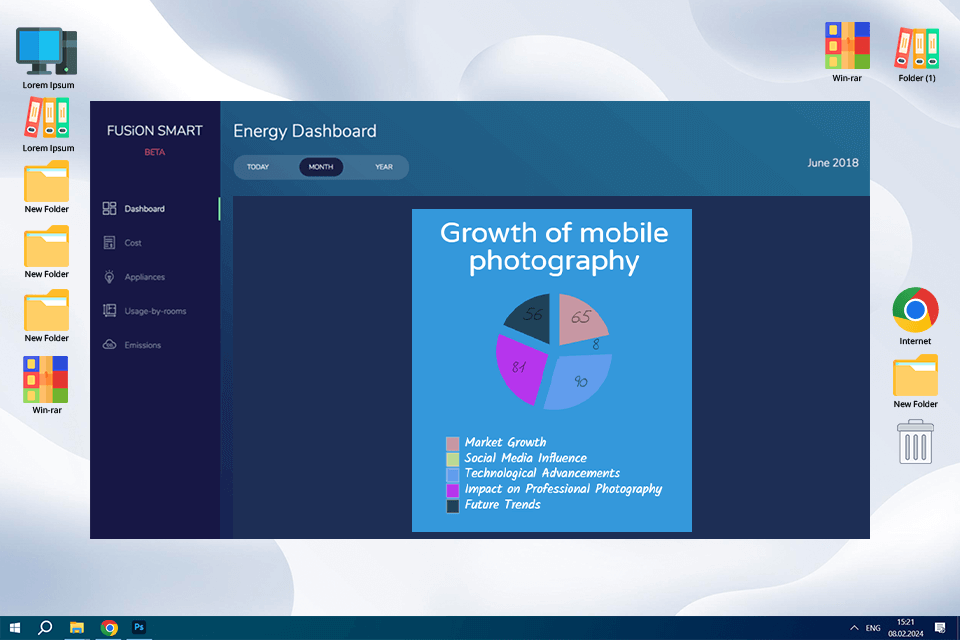
Task: Click the Usage-by-rooms floorplan icon
Action: [110, 311]
